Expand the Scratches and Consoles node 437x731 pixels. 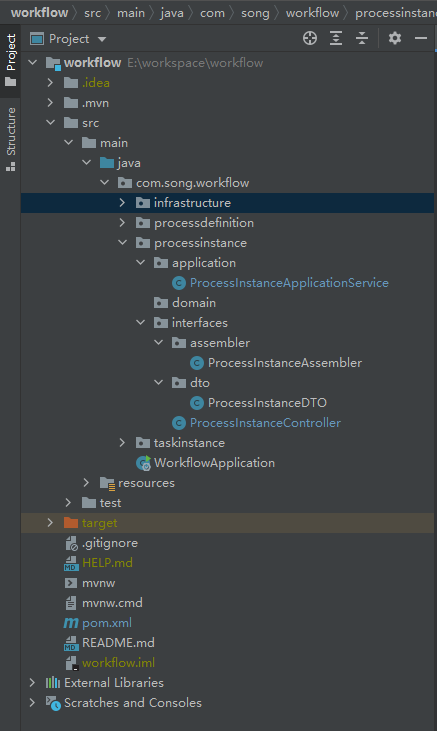click(x=32, y=703)
